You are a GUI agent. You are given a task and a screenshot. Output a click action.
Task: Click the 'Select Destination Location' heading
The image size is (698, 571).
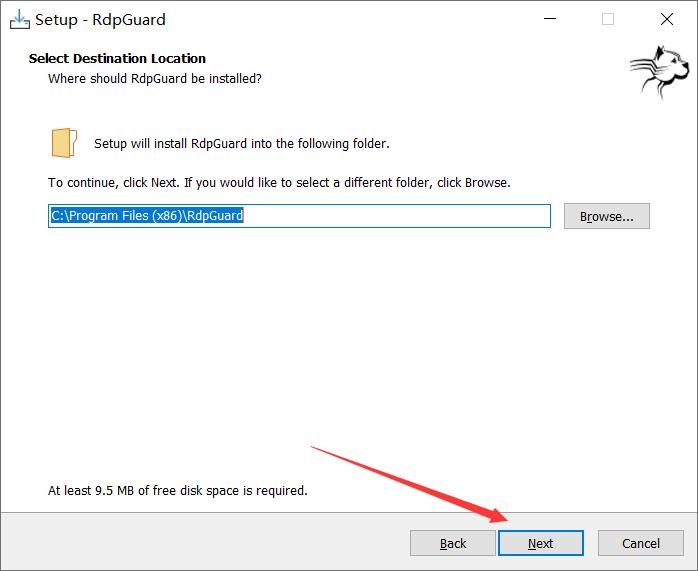coord(117,58)
